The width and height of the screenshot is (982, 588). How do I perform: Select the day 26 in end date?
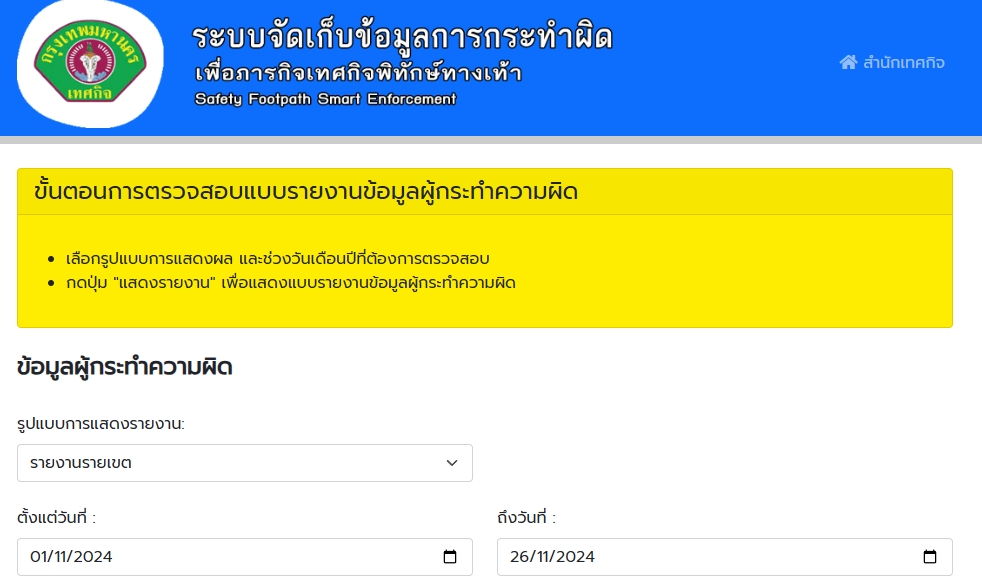click(520, 557)
